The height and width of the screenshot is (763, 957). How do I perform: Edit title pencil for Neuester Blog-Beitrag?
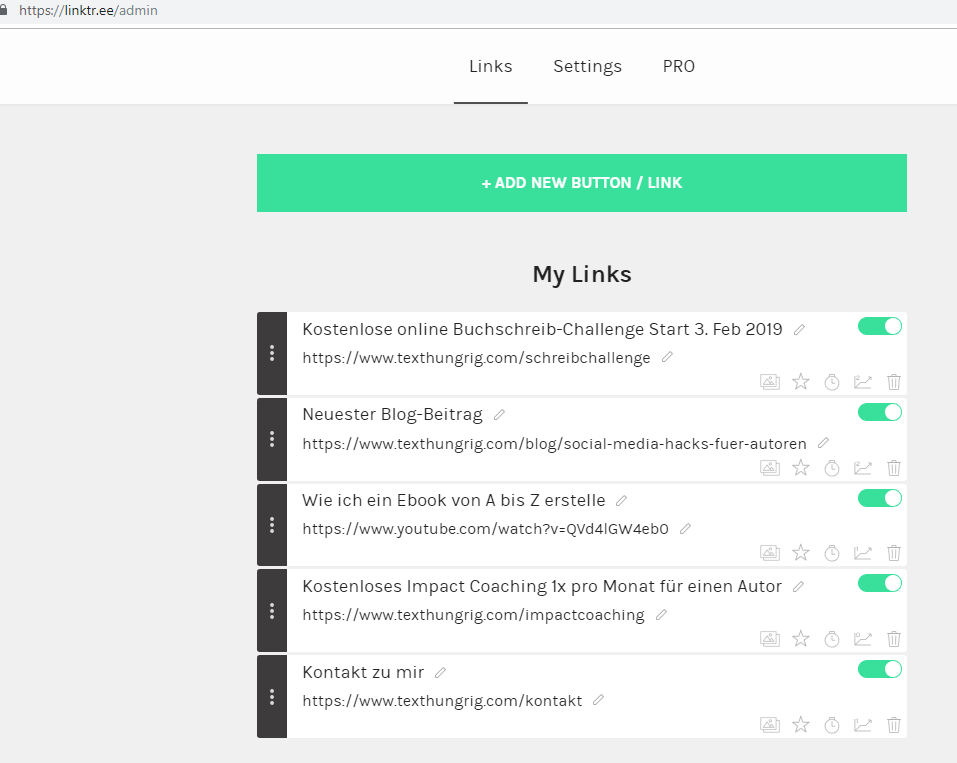click(x=499, y=415)
